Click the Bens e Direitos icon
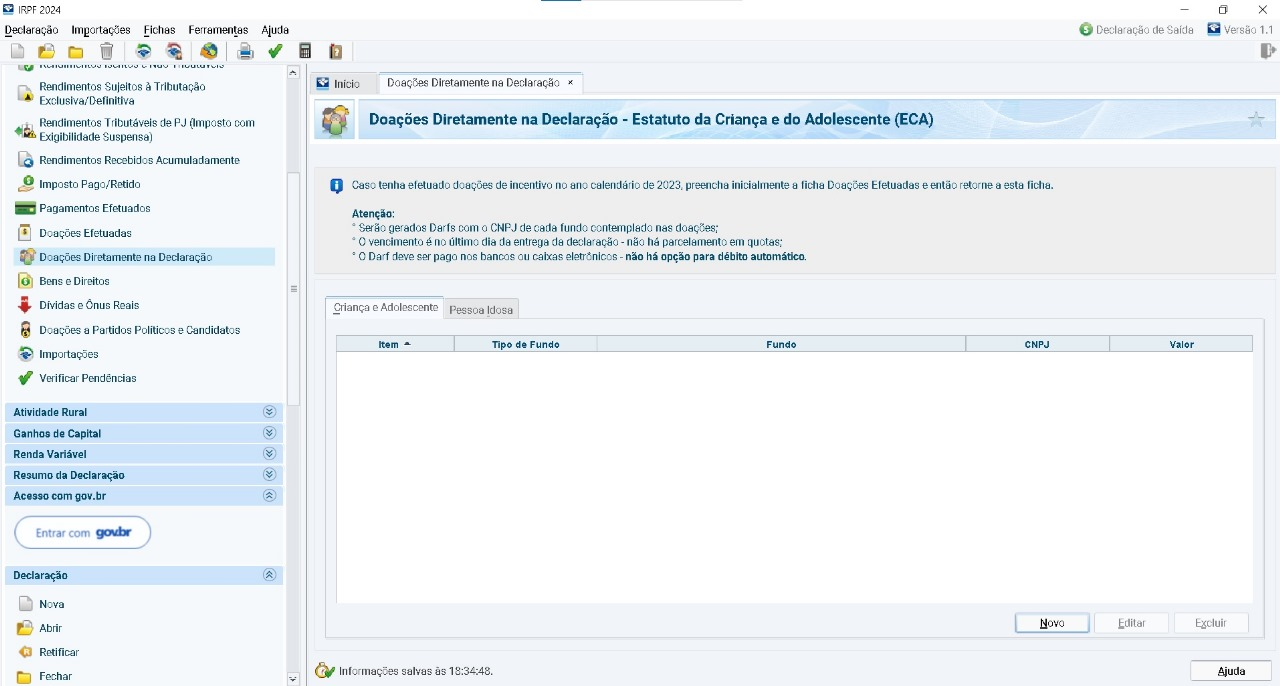This screenshot has width=1280, height=686. 26,281
